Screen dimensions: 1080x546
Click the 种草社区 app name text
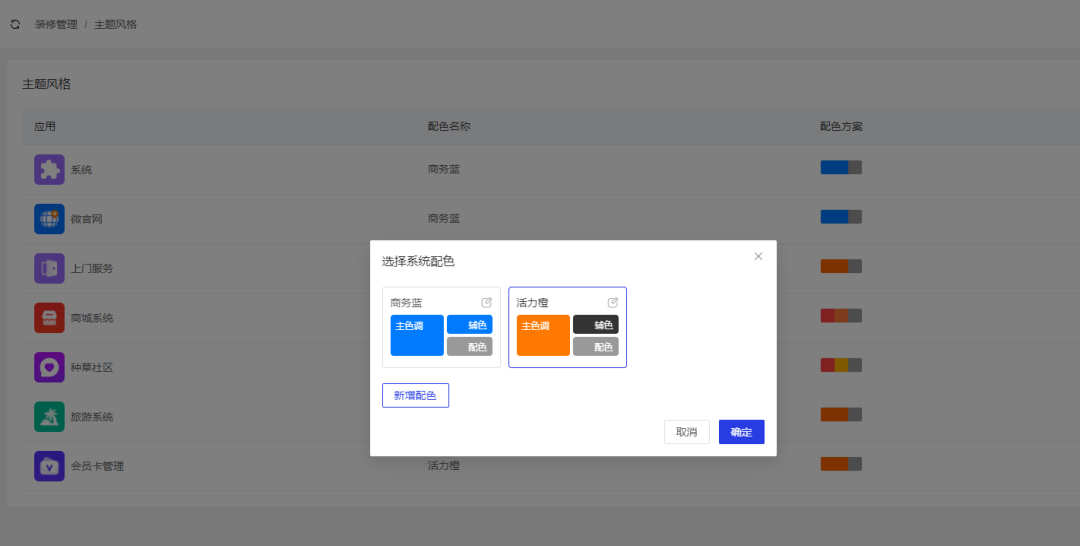[92, 368]
